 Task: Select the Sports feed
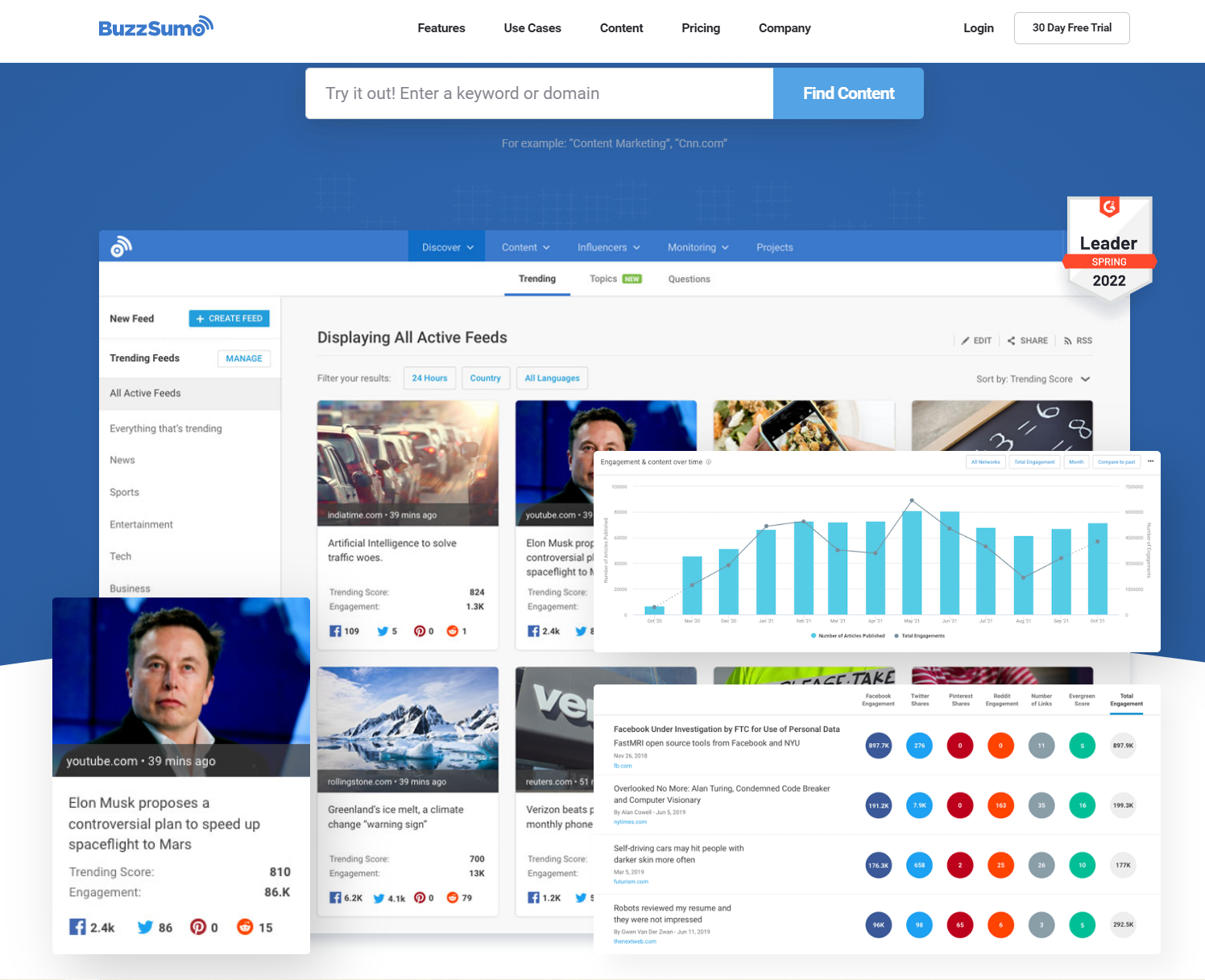(124, 492)
